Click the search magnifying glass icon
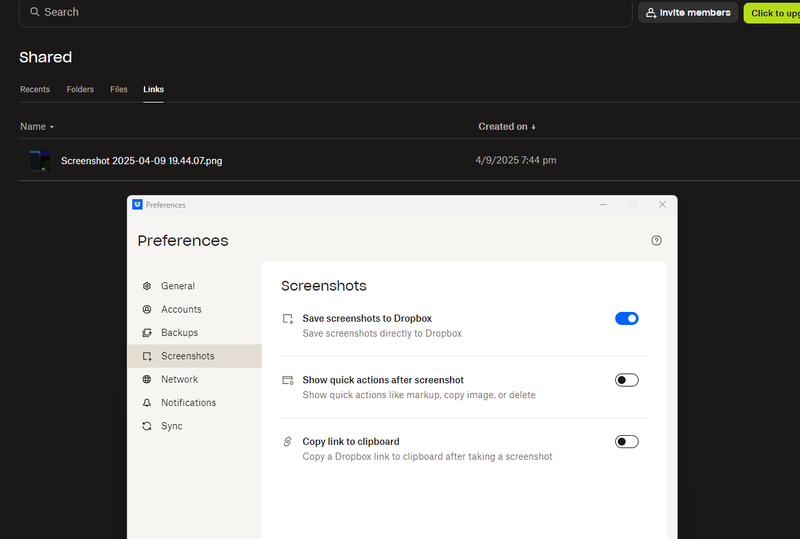Image resolution: width=800 pixels, height=539 pixels. [35, 12]
